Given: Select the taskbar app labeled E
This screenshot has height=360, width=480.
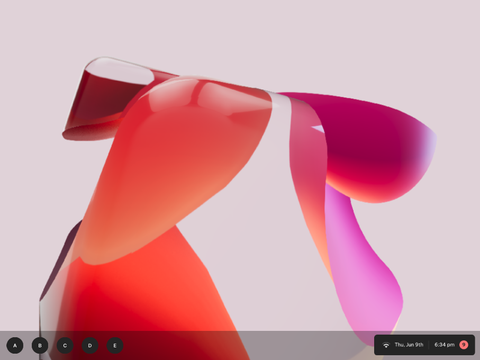Looking at the screenshot, I should tap(115, 345).
